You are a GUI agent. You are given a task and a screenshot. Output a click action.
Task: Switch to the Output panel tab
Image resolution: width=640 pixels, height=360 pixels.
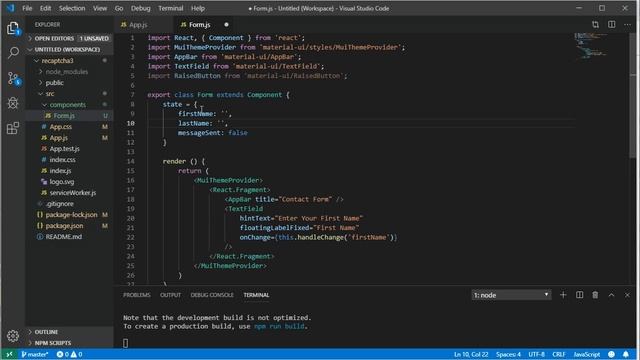(x=170, y=295)
